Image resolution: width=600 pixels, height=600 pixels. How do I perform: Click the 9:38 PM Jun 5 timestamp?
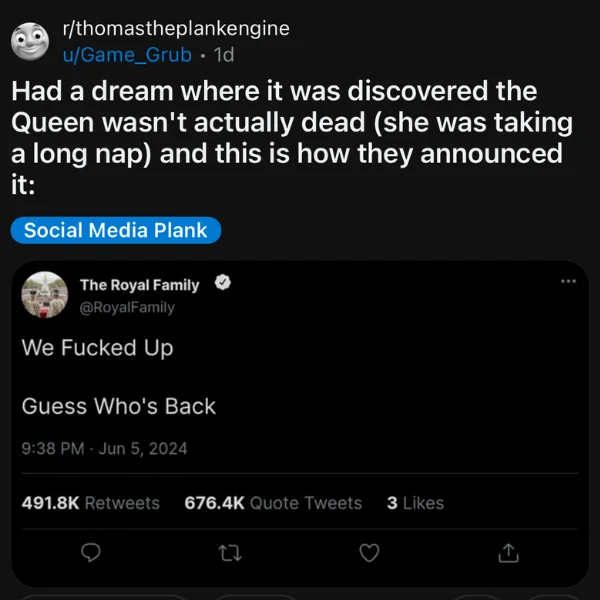pyautogui.click(x=104, y=449)
